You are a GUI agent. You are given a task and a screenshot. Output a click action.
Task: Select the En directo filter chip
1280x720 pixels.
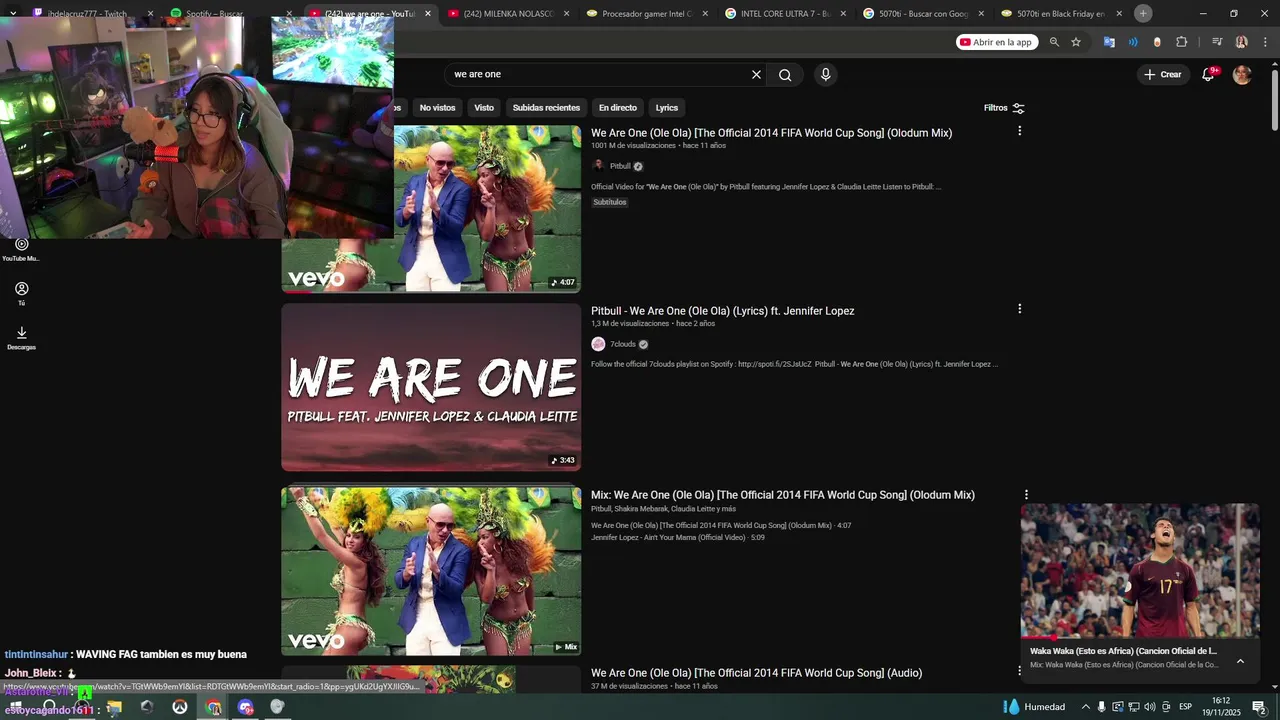click(x=618, y=108)
